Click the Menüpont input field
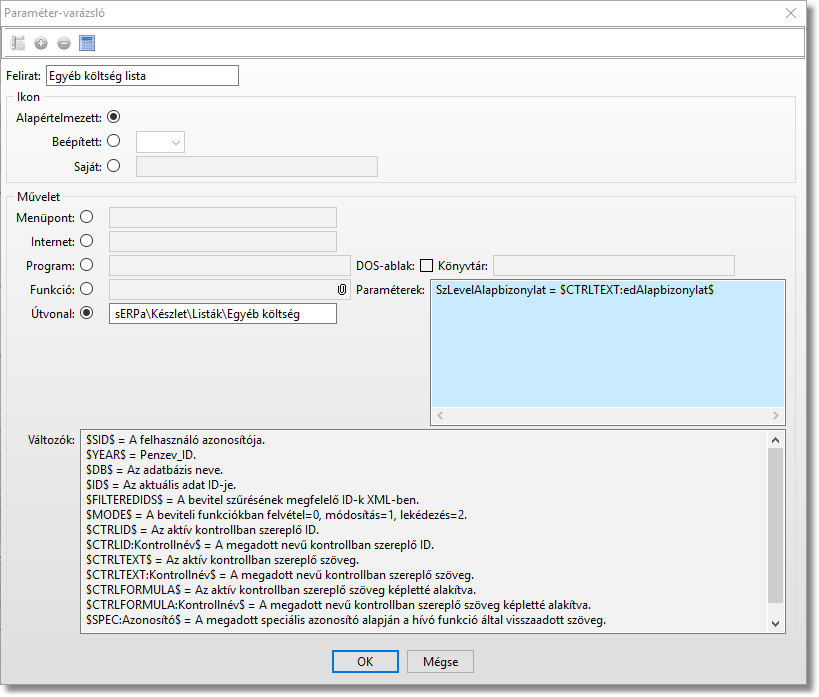 point(223,217)
